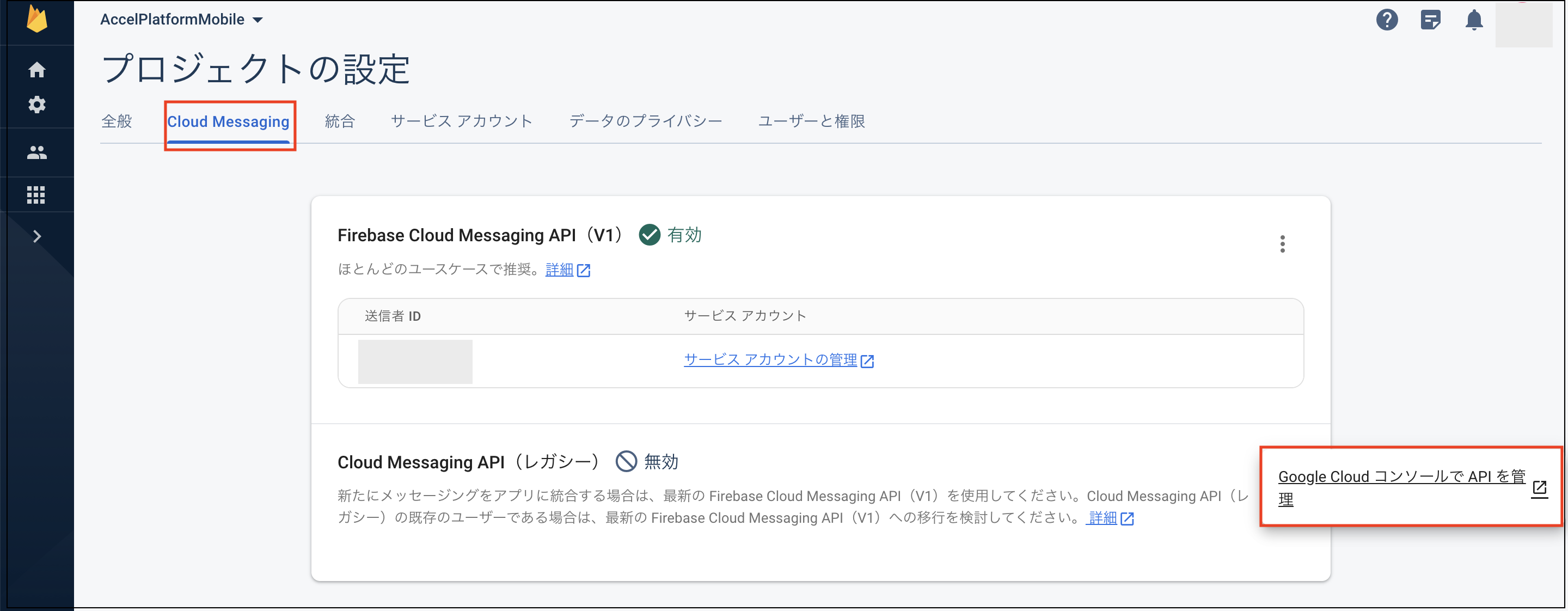The width and height of the screenshot is (1568, 611).
Task: Open the サービス アカウント tab
Action: click(x=461, y=121)
